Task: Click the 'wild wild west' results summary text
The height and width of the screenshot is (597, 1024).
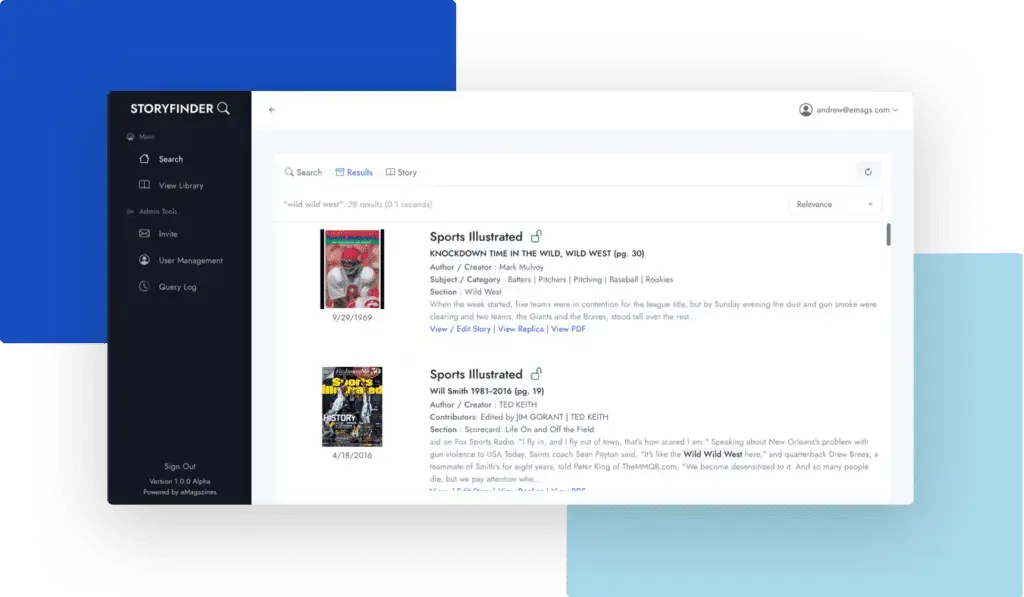Action: pos(358,204)
